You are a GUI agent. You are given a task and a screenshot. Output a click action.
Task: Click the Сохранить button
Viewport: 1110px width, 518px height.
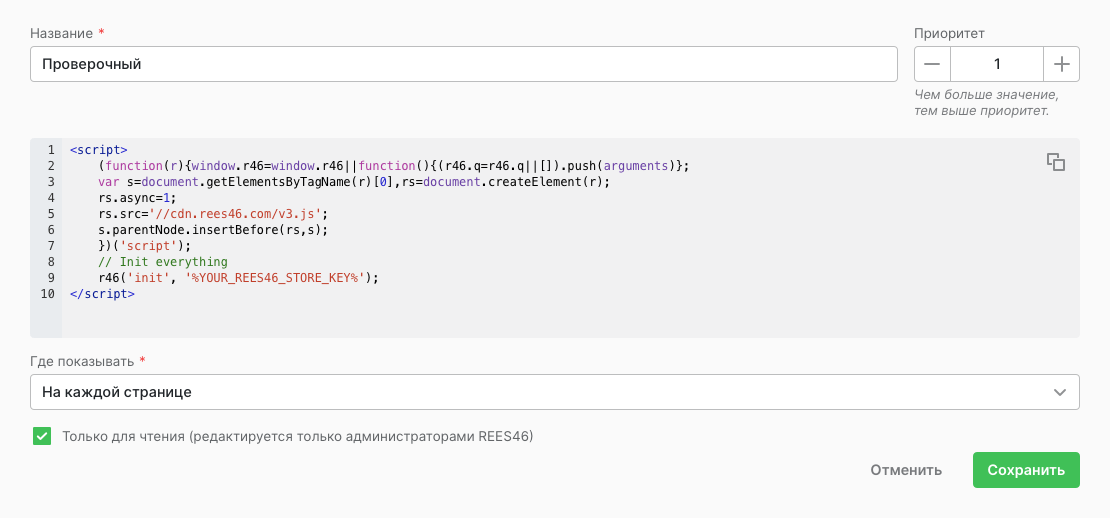(x=1026, y=471)
